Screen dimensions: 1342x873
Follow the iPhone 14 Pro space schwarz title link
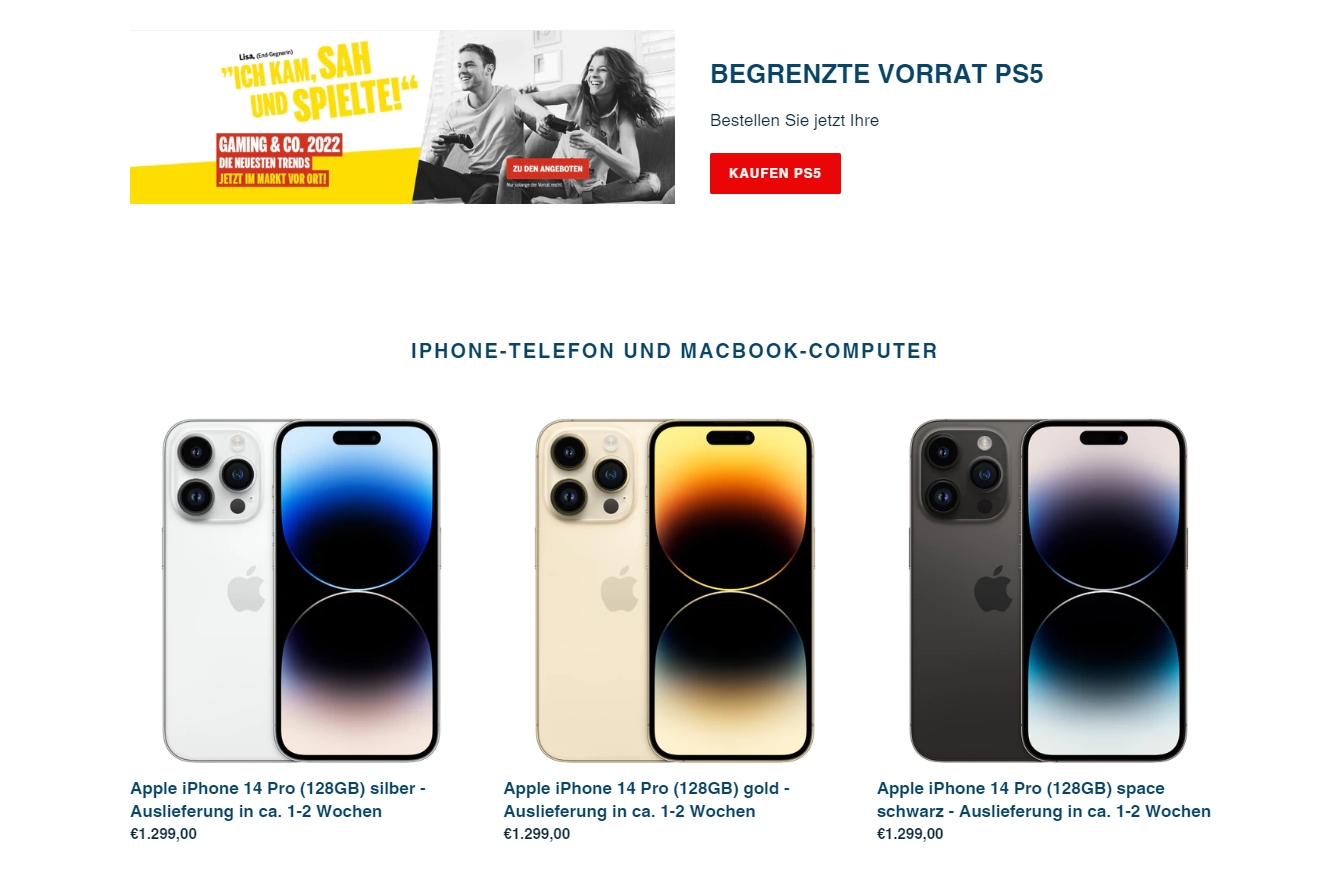1044,800
